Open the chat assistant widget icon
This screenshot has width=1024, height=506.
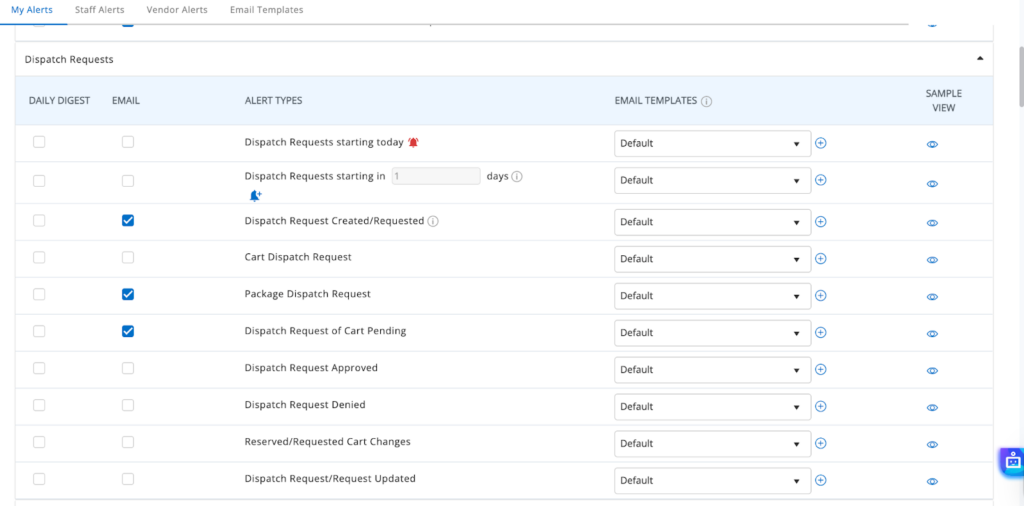(1012, 461)
